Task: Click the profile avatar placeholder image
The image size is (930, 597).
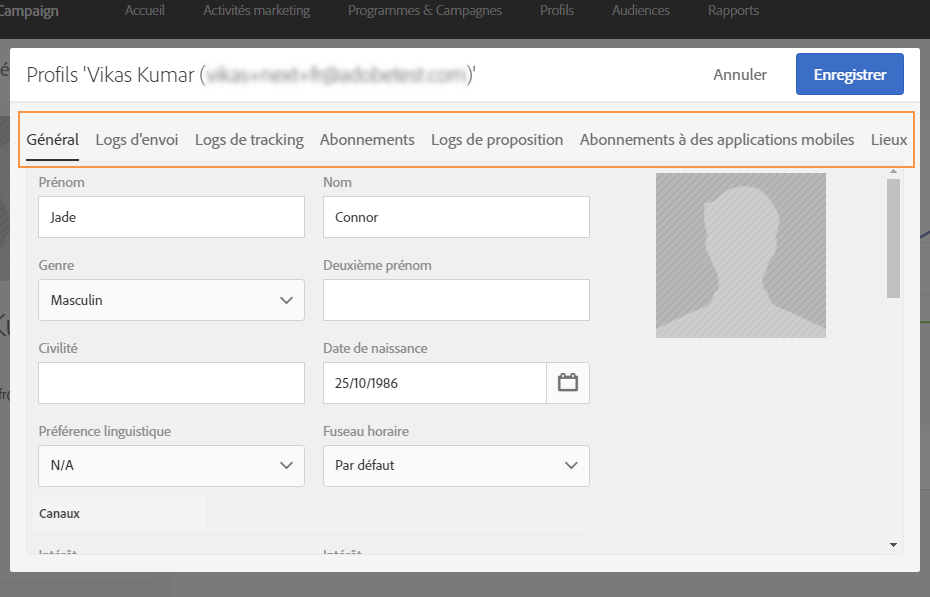Action: pyautogui.click(x=740, y=255)
